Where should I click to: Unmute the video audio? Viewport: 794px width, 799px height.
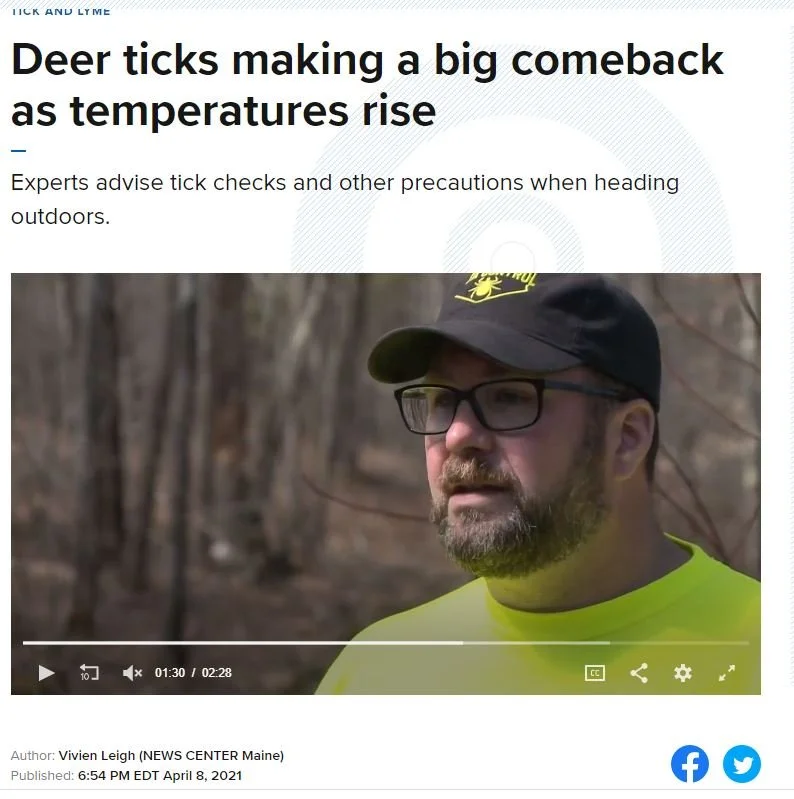[133, 673]
